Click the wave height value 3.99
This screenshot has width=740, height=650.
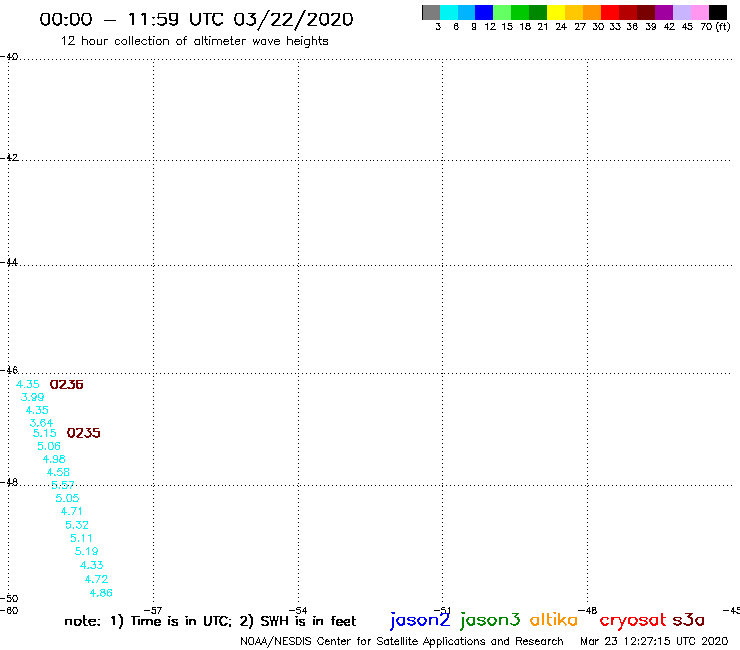pyautogui.click(x=33, y=397)
